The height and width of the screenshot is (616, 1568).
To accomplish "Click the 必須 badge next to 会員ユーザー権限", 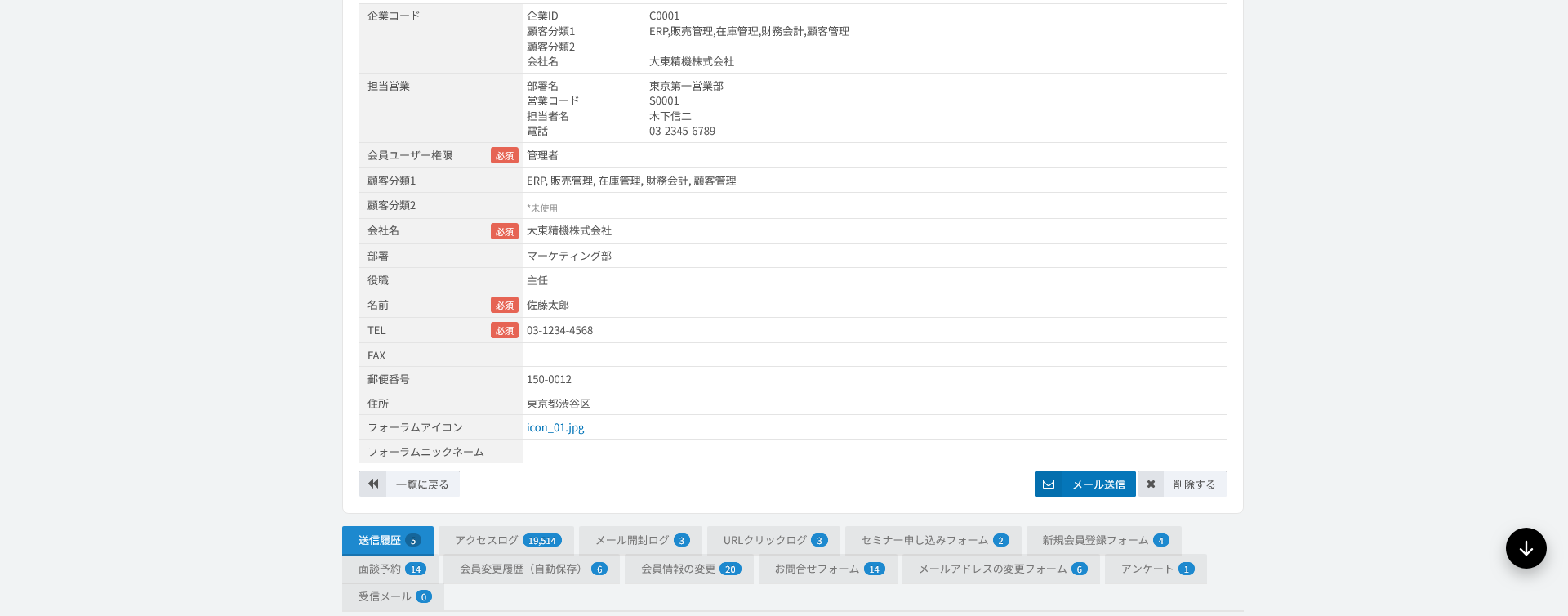I will (x=505, y=155).
